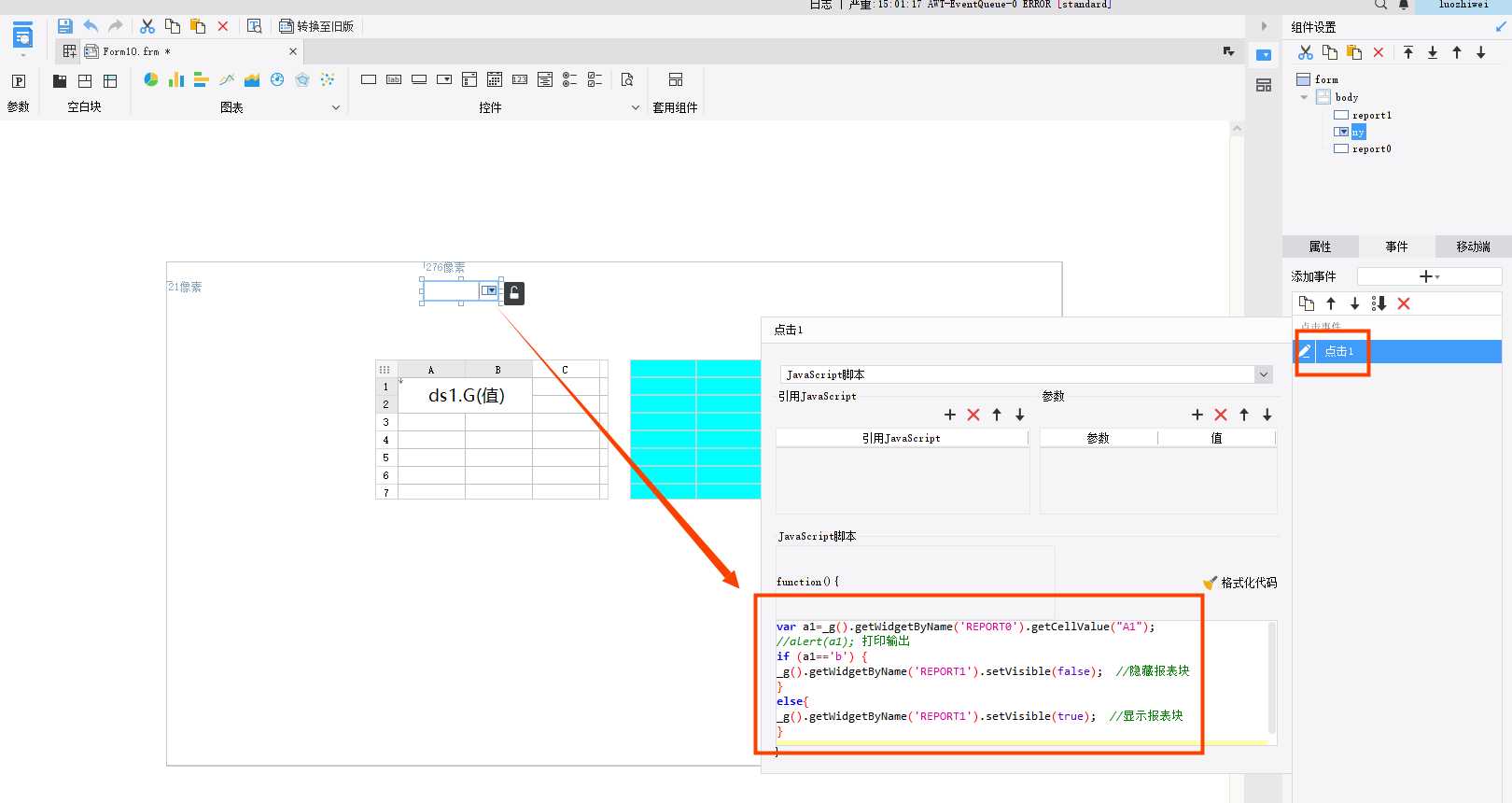The image size is (1512, 803).
Task: Remove 参数 entry with red X
Action: 1221,415
